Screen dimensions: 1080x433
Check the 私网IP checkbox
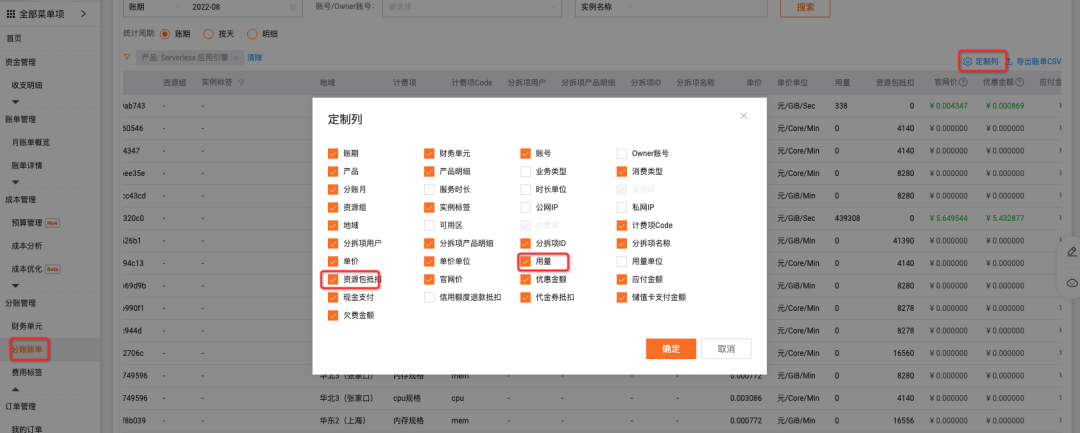coord(622,207)
